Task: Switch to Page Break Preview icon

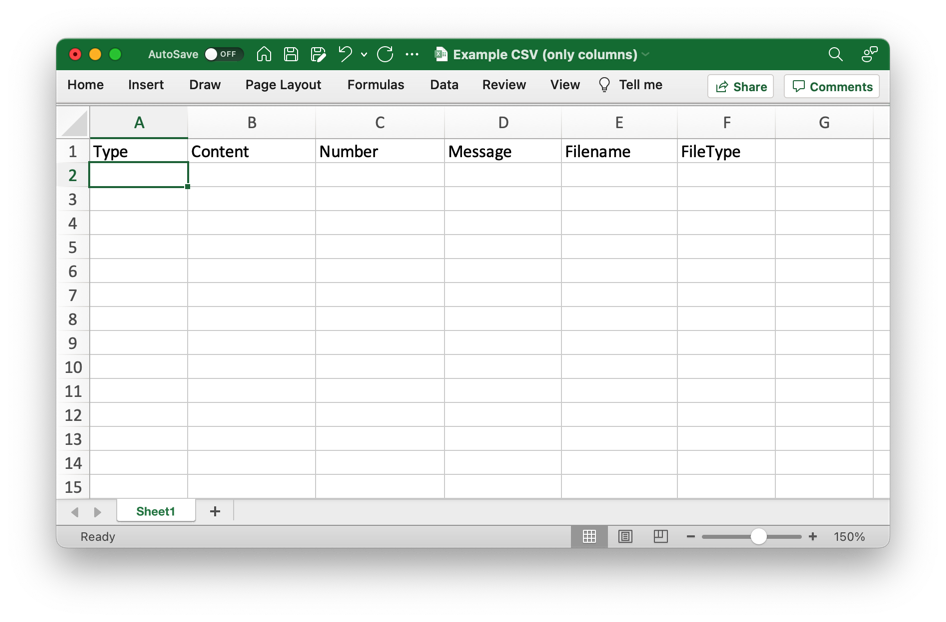Action: pyautogui.click(x=661, y=536)
